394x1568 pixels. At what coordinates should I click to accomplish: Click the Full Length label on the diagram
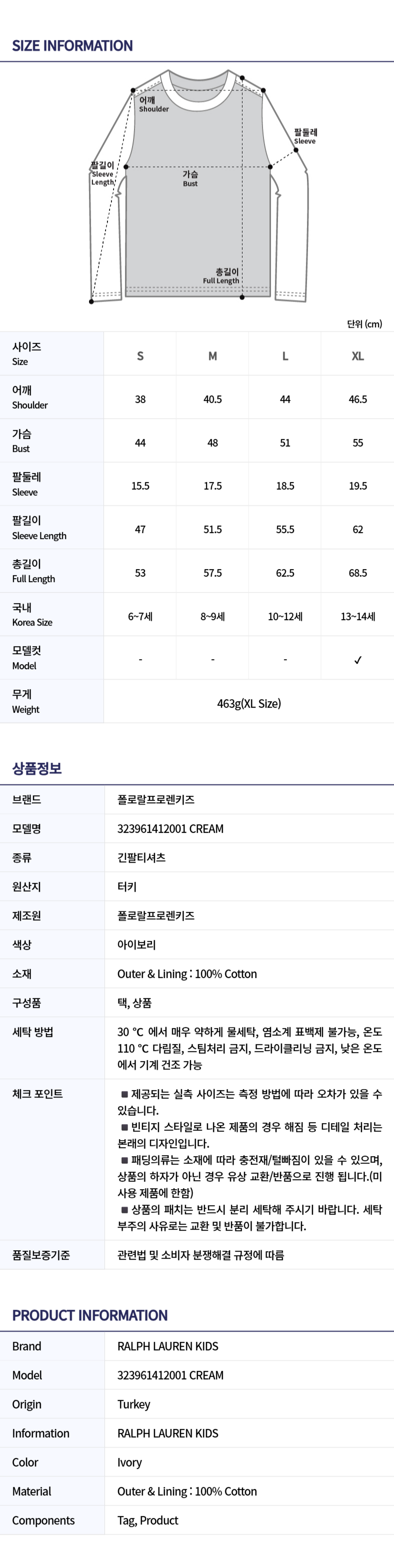[222, 276]
